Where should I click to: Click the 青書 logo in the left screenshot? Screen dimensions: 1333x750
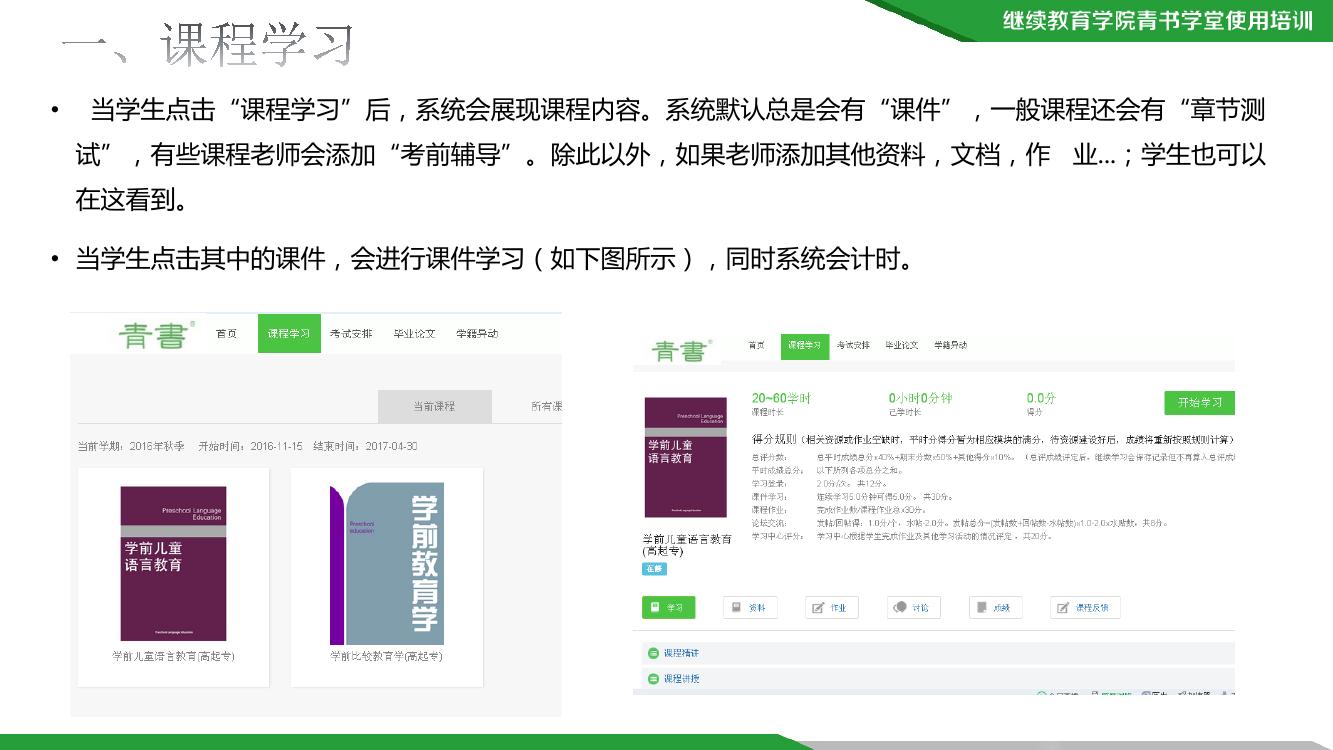153,335
